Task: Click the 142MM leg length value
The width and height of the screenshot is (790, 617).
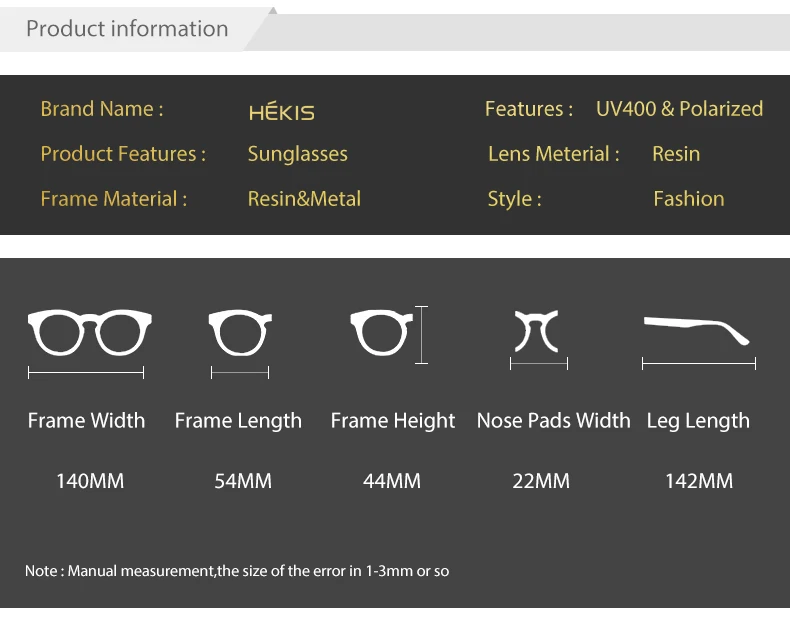Action: click(x=699, y=481)
